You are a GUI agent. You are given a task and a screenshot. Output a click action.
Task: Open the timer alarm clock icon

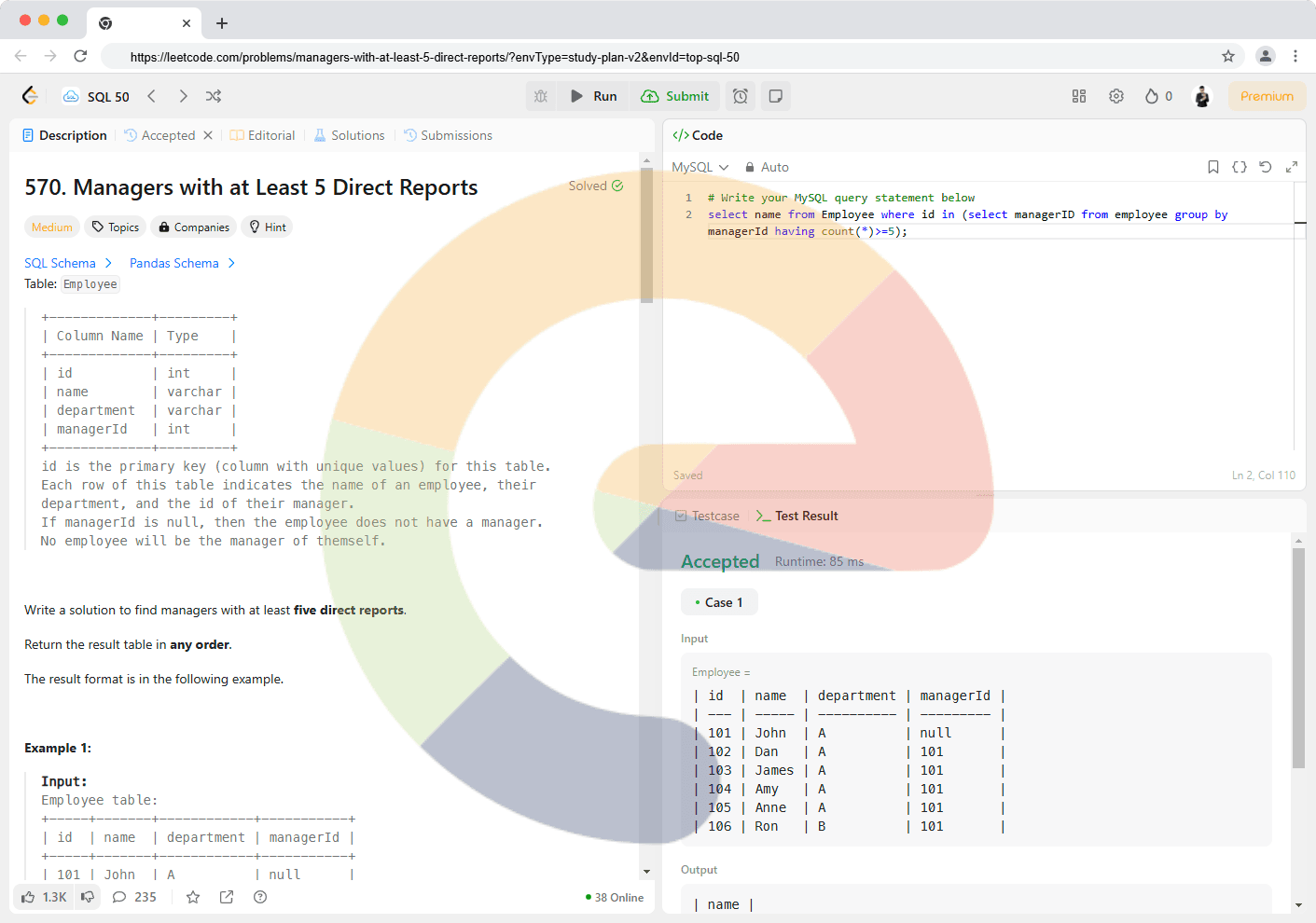[x=740, y=96]
